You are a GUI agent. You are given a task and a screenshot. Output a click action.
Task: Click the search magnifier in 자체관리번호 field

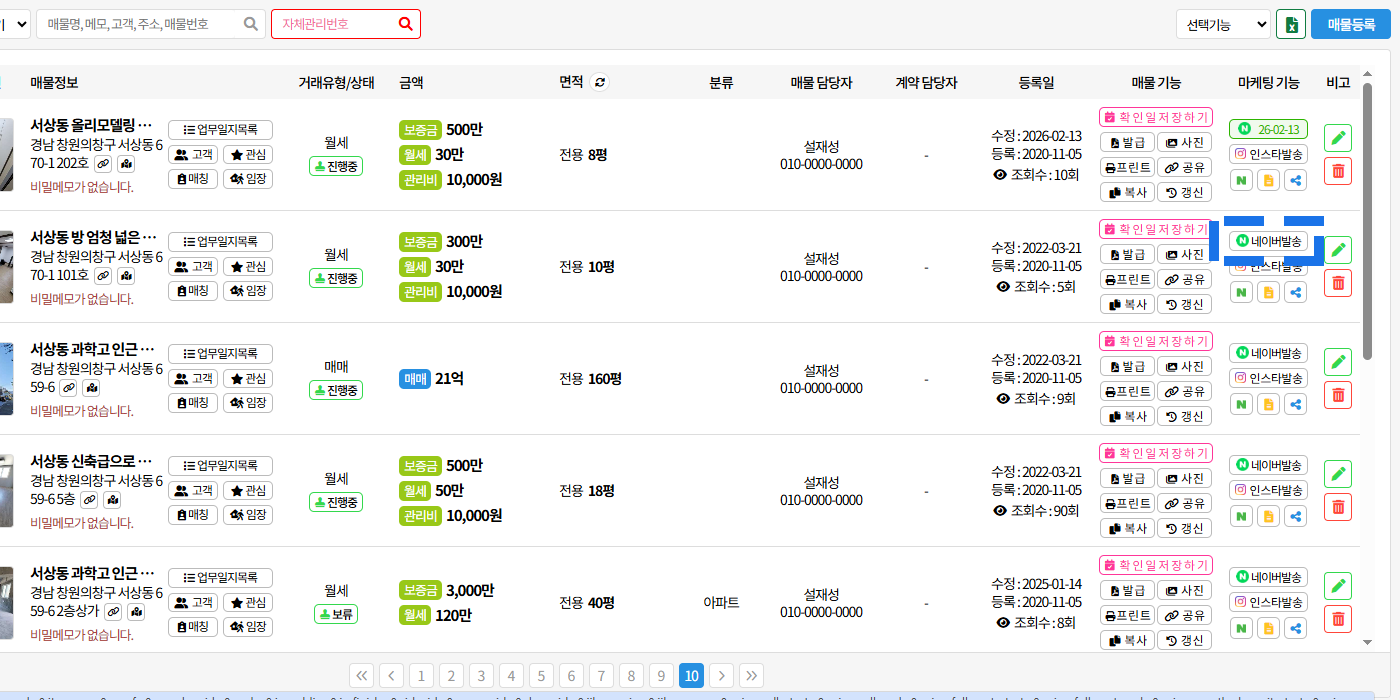405,24
